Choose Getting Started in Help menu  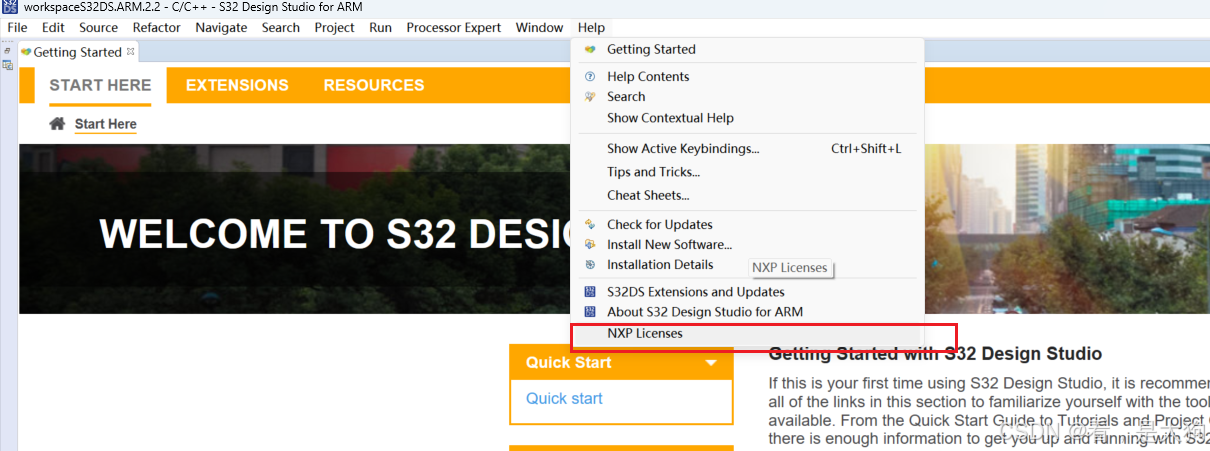747,49
